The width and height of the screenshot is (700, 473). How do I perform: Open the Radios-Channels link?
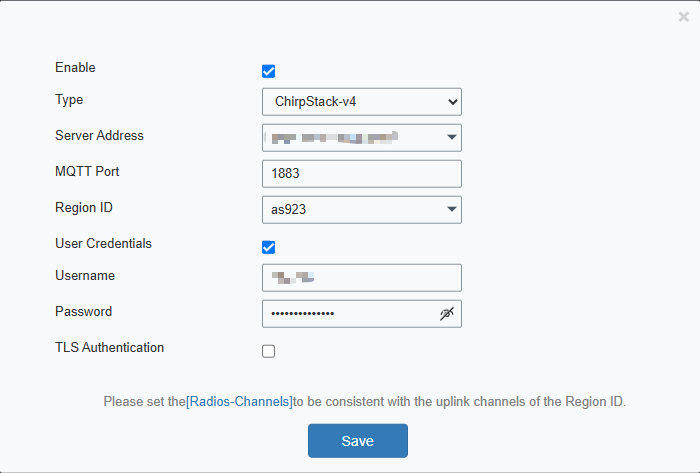239,402
